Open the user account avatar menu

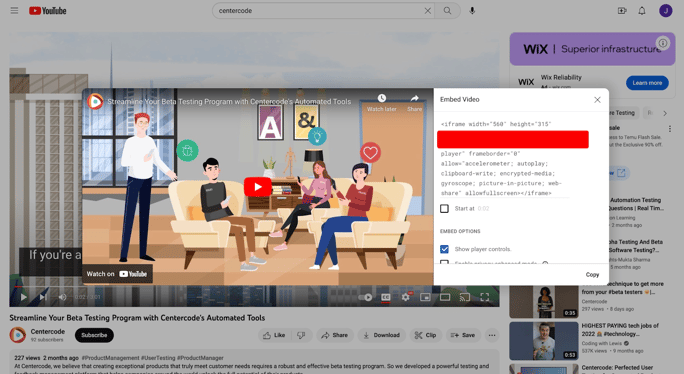pyautogui.click(x=666, y=10)
